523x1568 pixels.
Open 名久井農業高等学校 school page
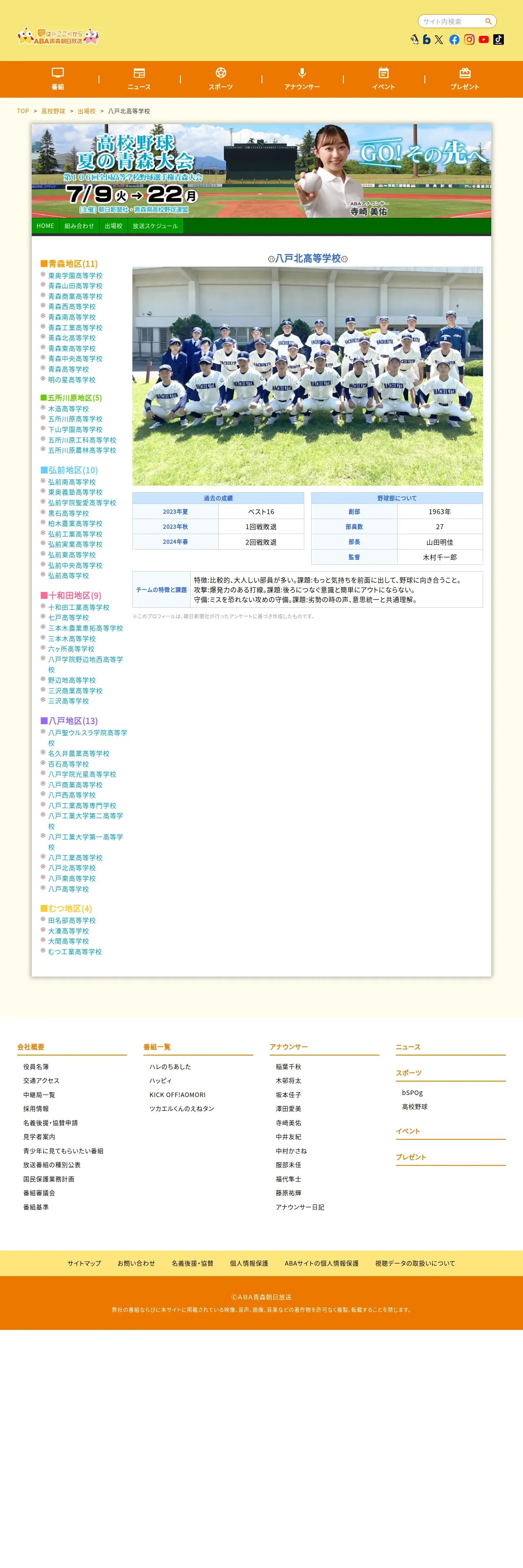click(x=79, y=753)
